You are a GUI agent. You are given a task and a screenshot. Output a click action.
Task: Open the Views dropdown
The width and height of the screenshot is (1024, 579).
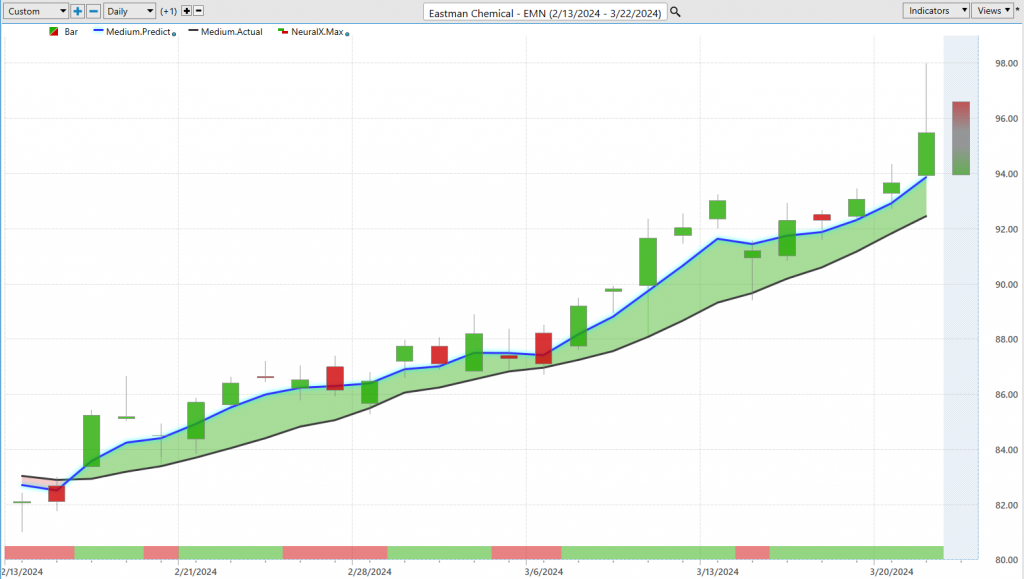[x=993, y=10]
